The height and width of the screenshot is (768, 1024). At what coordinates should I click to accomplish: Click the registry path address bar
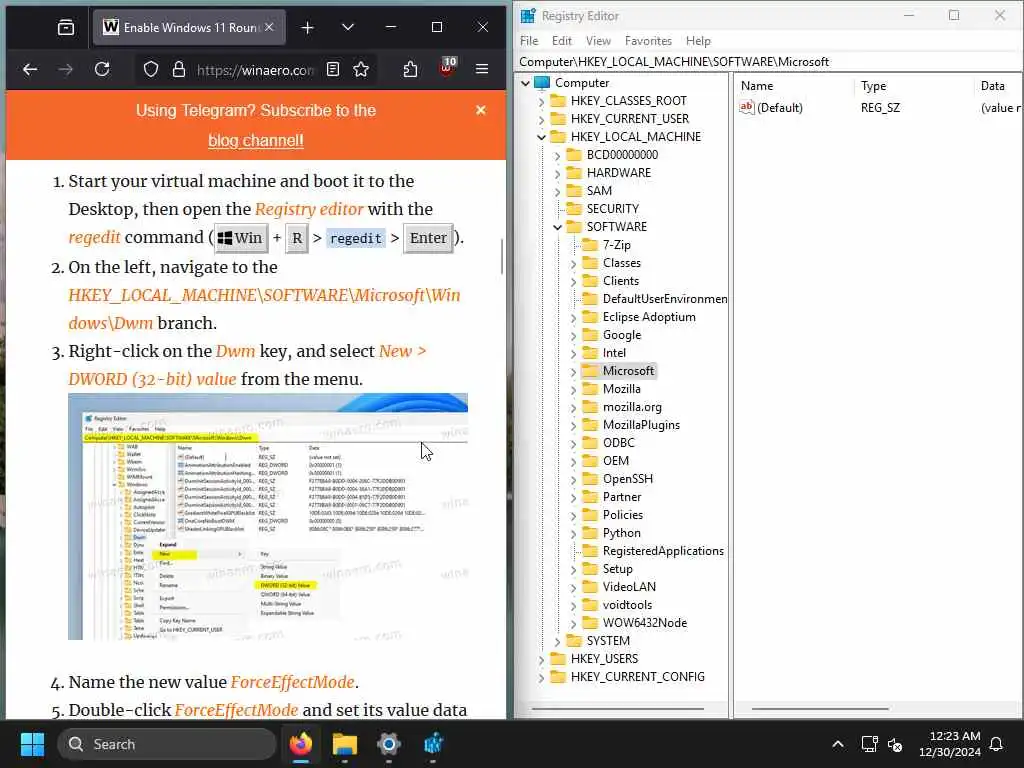coord(769,61)
